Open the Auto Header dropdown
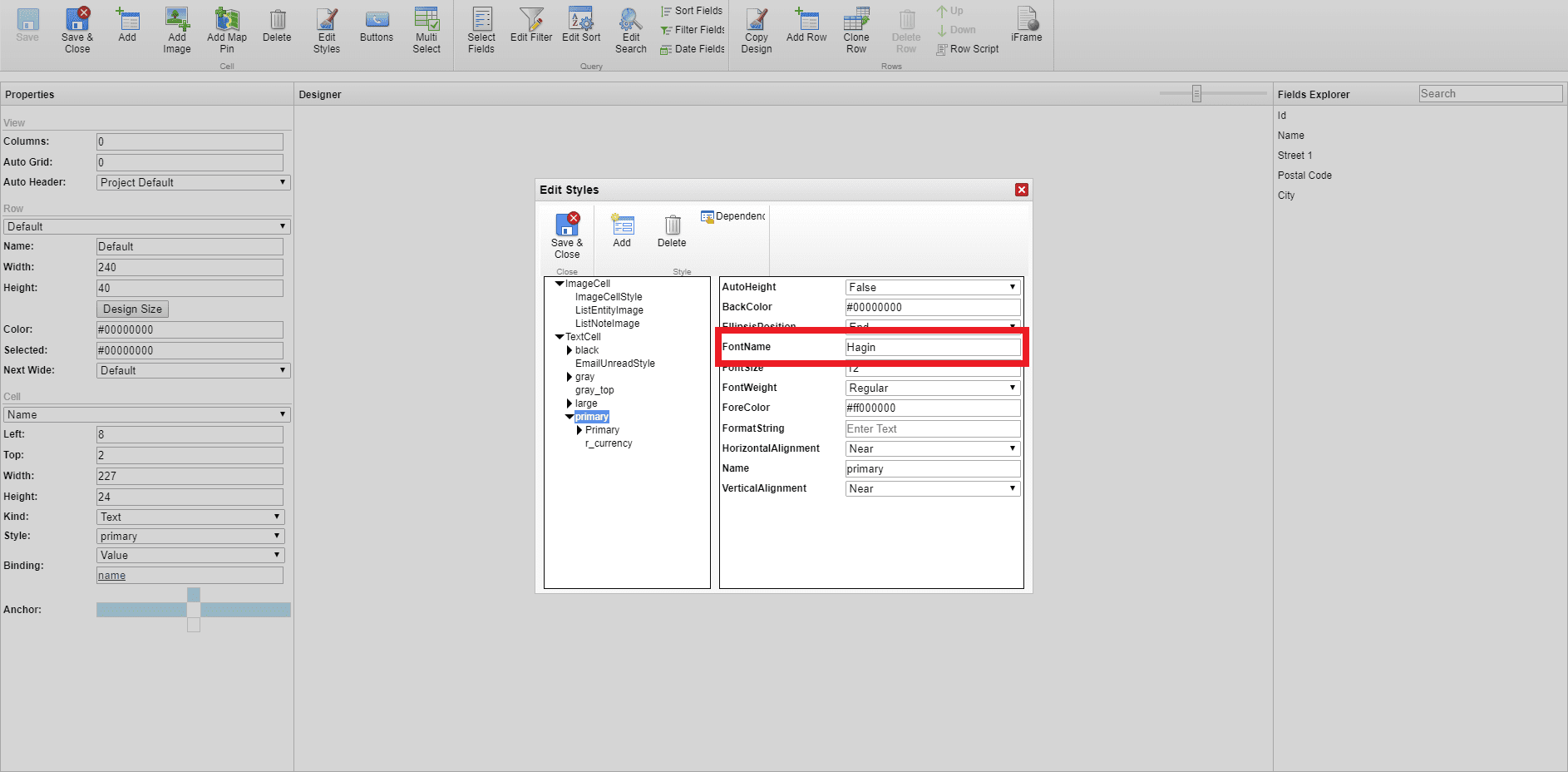Image resolution: width=1568 pixels, height=772 pixels. 193,182
